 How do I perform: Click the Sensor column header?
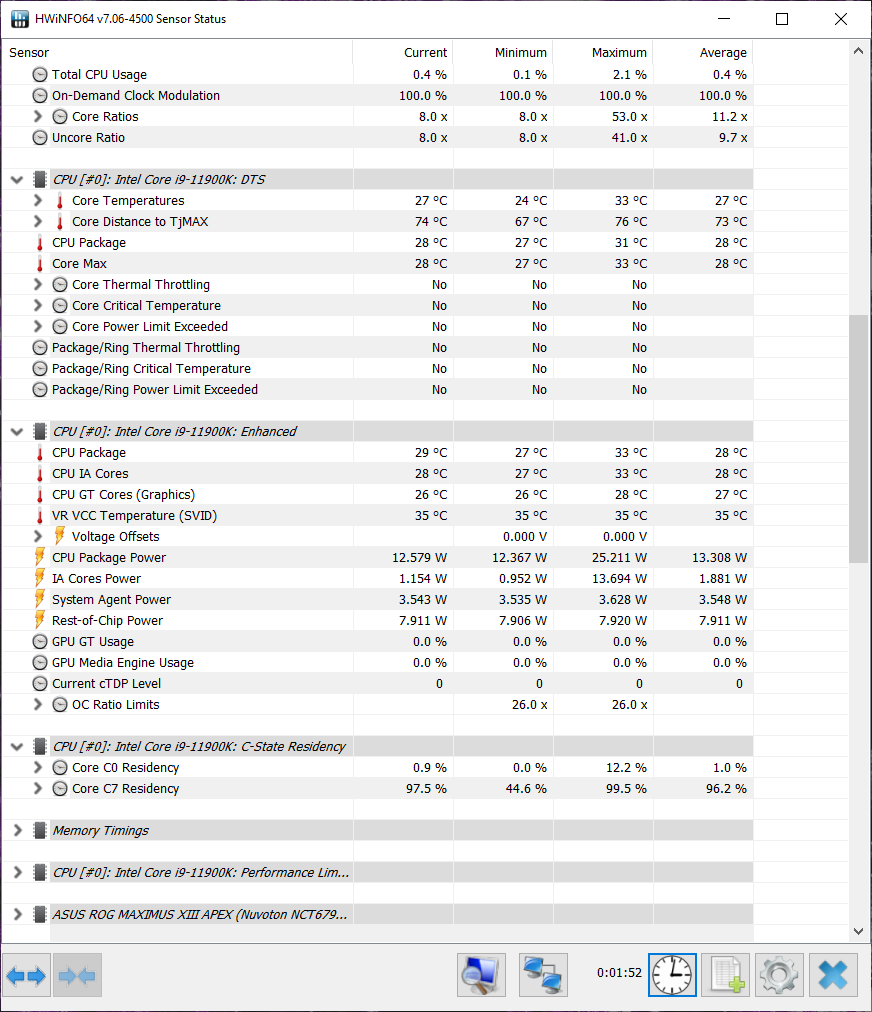[x=177, y=52]
